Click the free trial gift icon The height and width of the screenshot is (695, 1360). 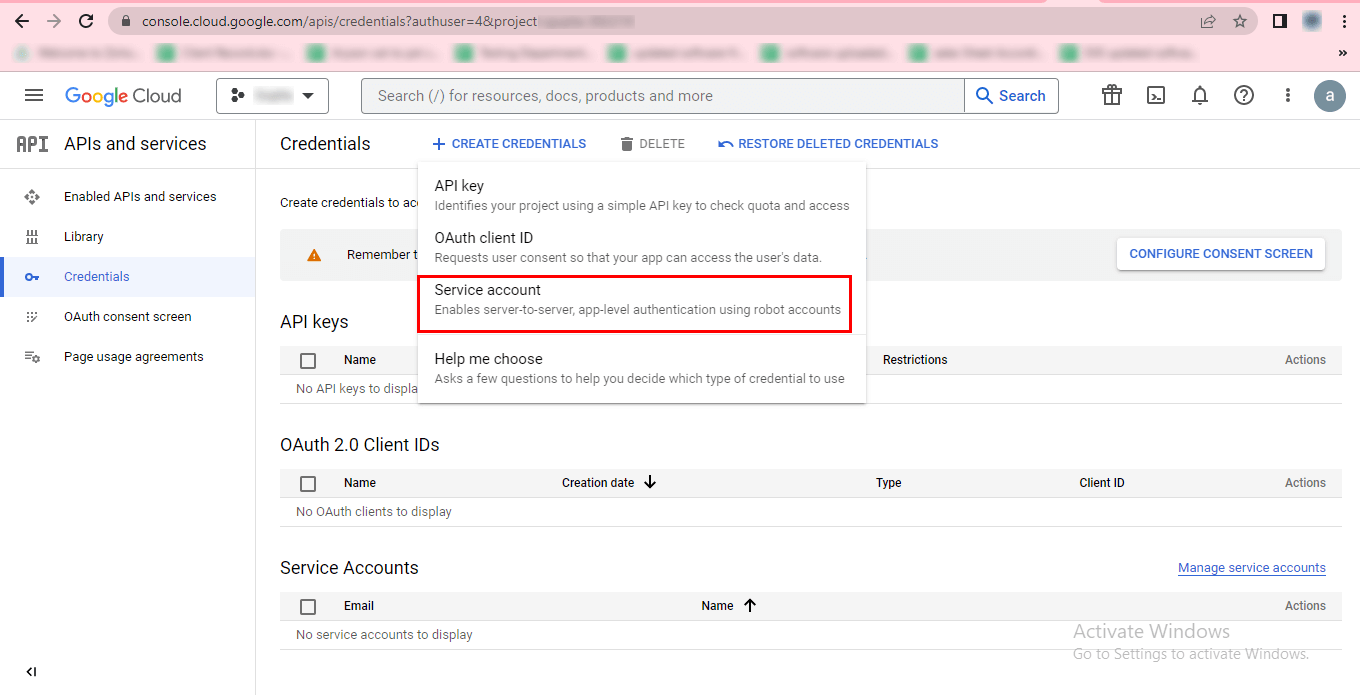click(x=1112, y=96)
